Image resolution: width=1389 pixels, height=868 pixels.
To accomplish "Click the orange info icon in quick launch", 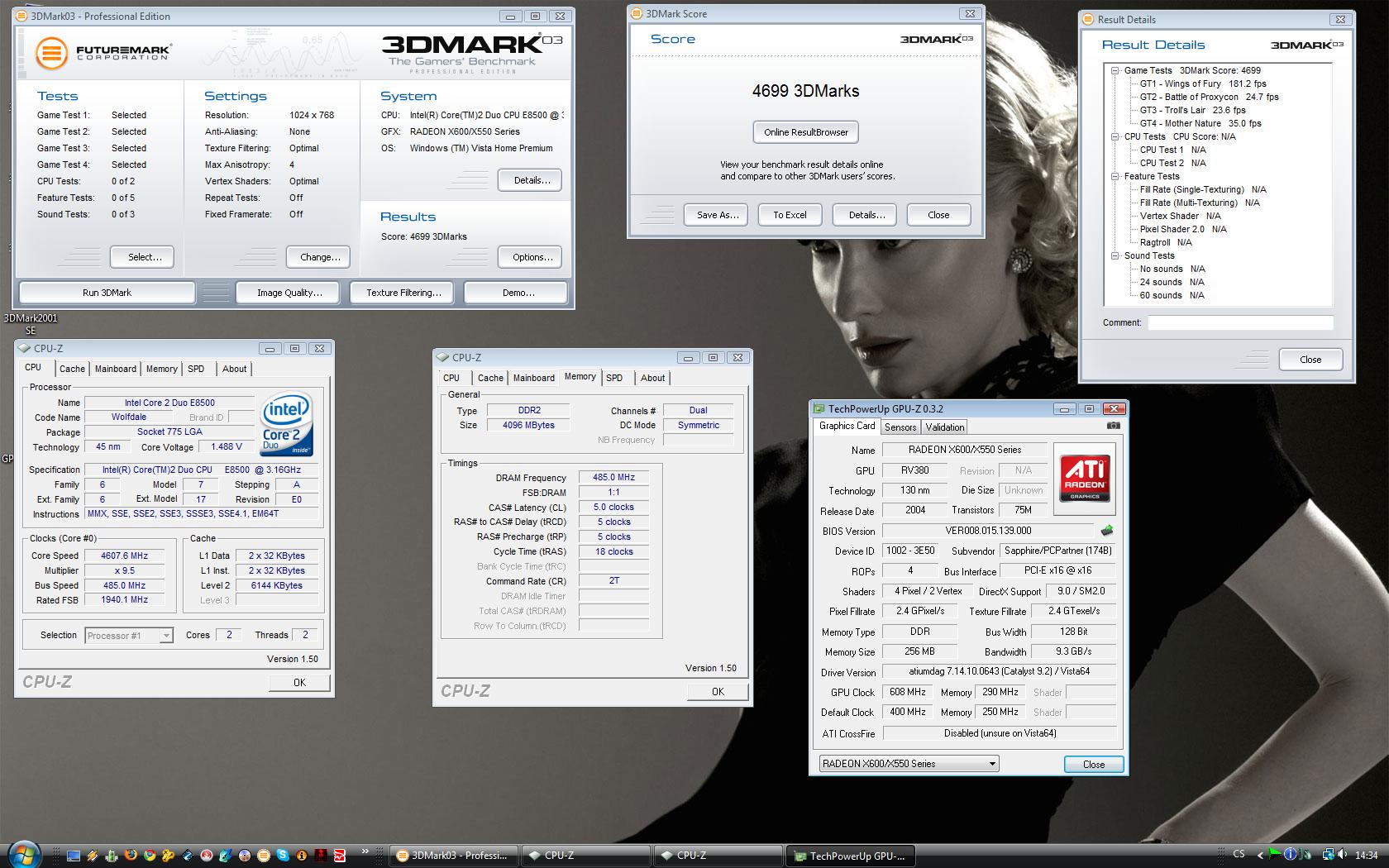I will (302, 856).
